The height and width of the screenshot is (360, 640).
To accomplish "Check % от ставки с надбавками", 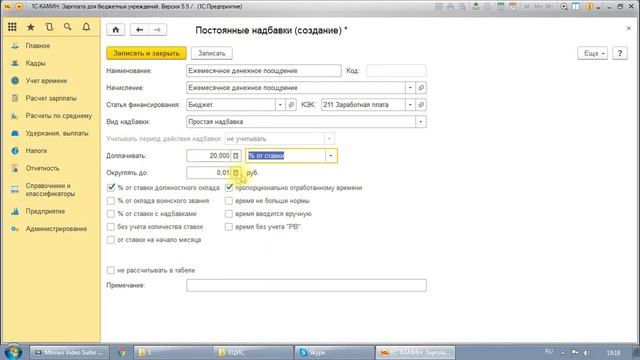I will [x=111, y=214].
